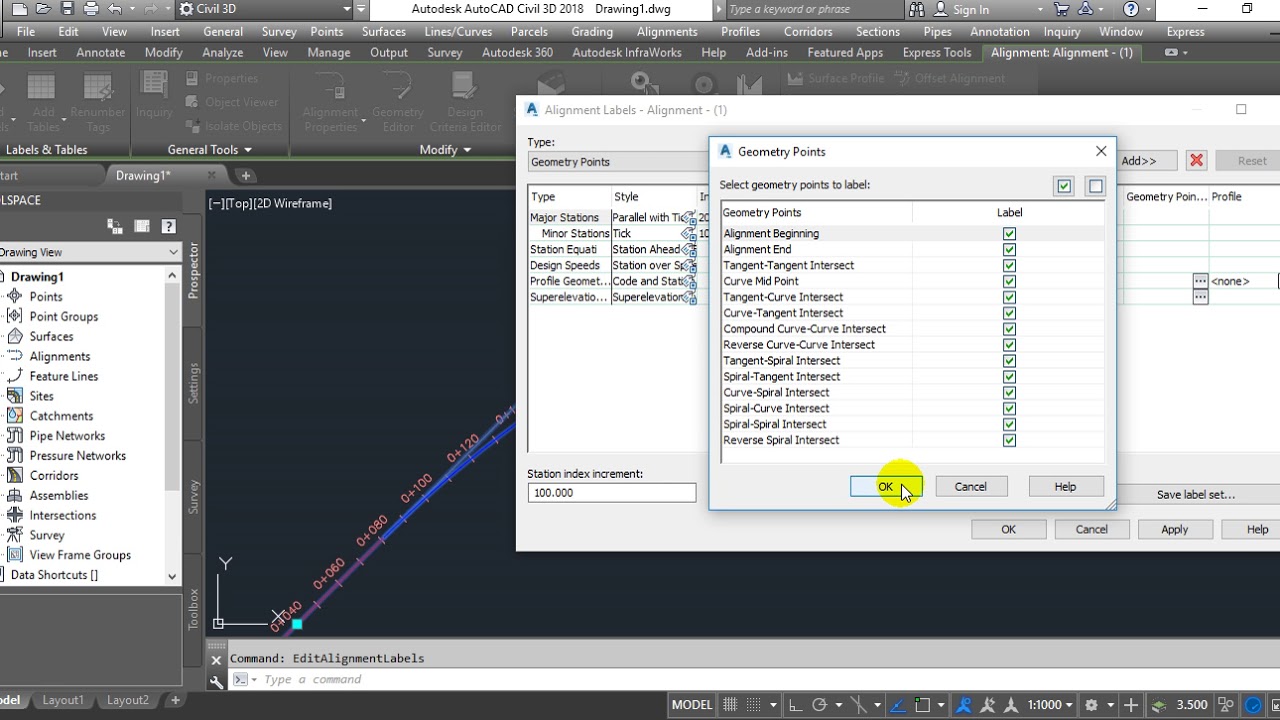Screen dimensions: 1280x720
Task: Open the object snap settings dropdown arrow
Action: [941, 705]
